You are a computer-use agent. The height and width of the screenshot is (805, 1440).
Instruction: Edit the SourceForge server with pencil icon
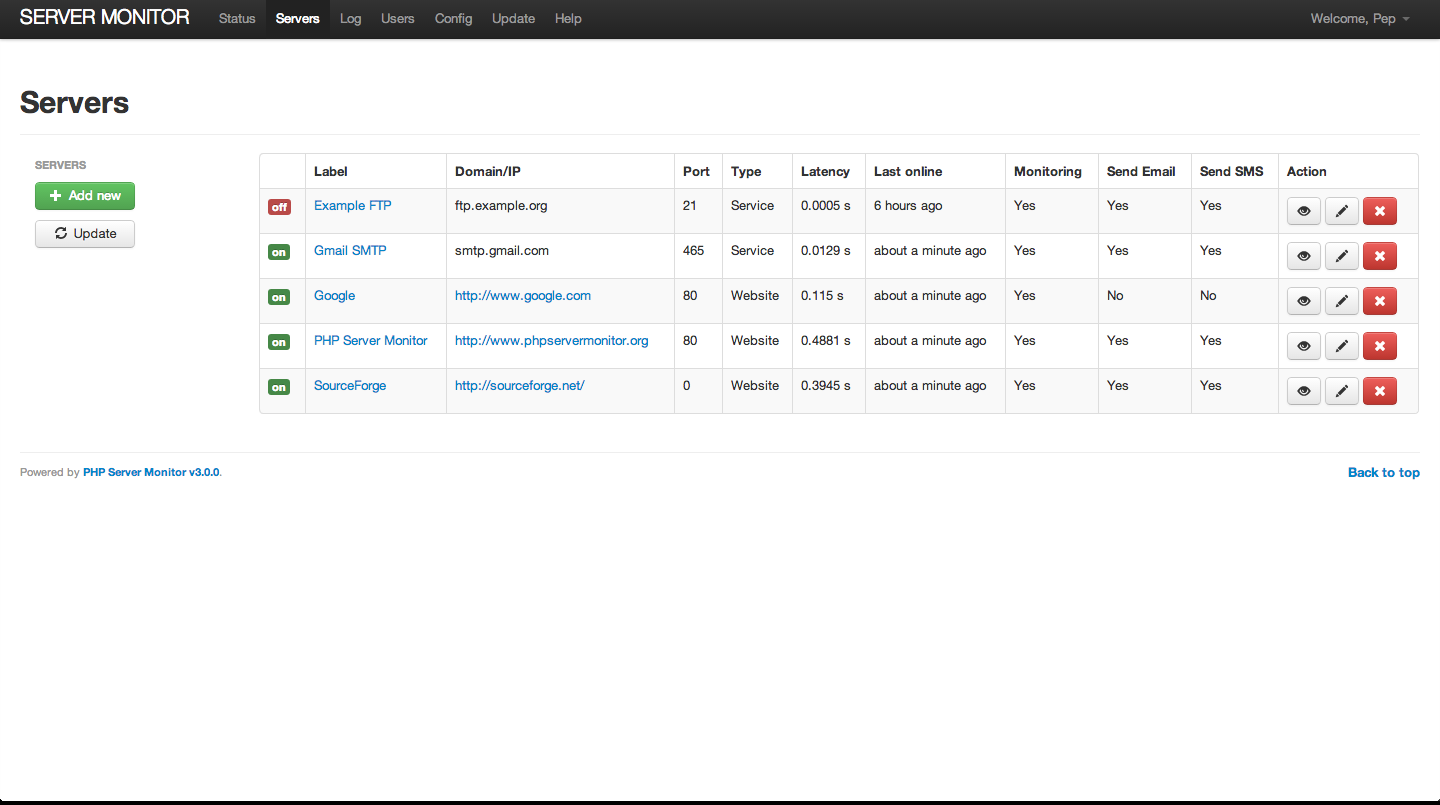1341,391
